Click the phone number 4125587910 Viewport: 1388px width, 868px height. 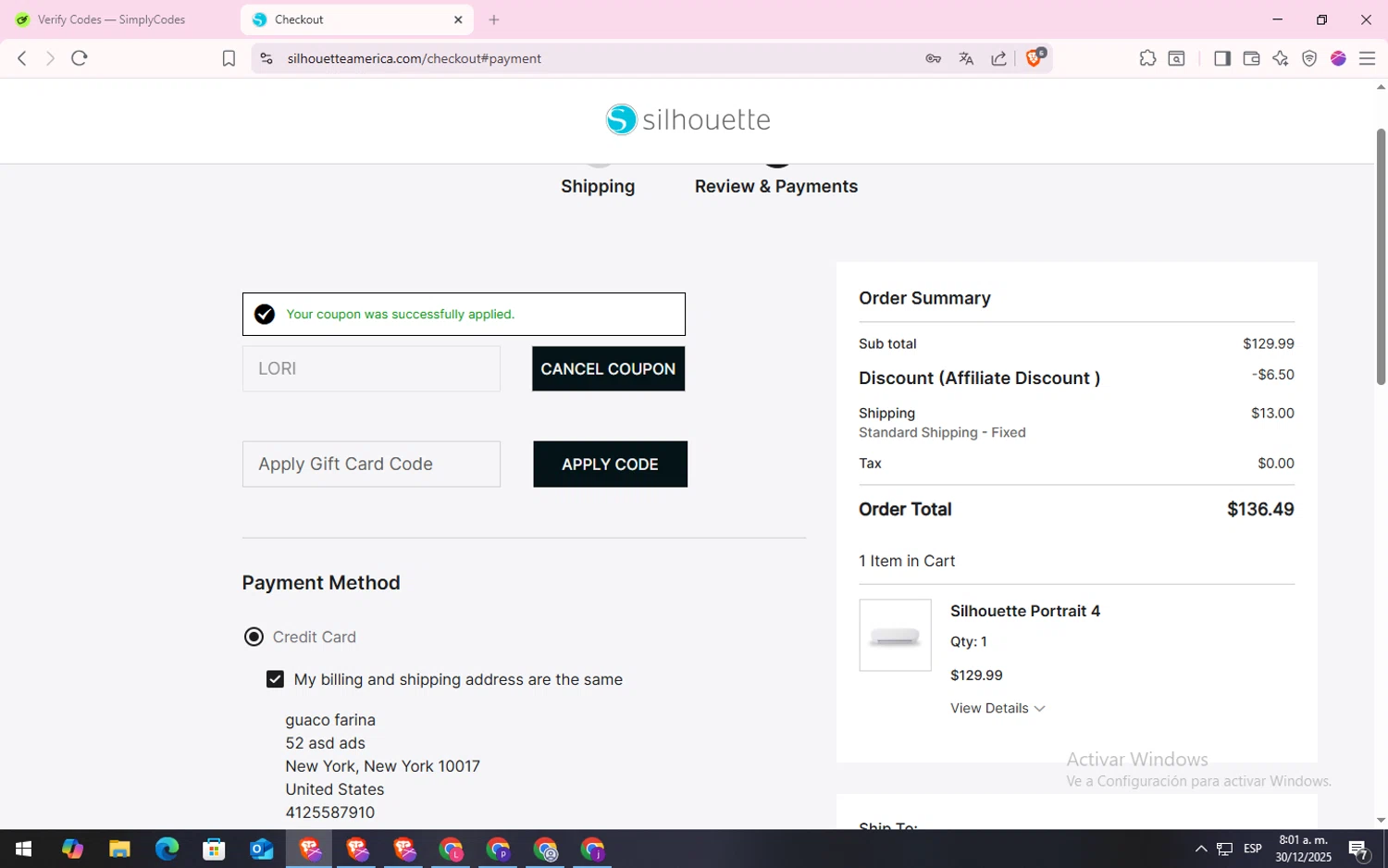tap(329, 812)
